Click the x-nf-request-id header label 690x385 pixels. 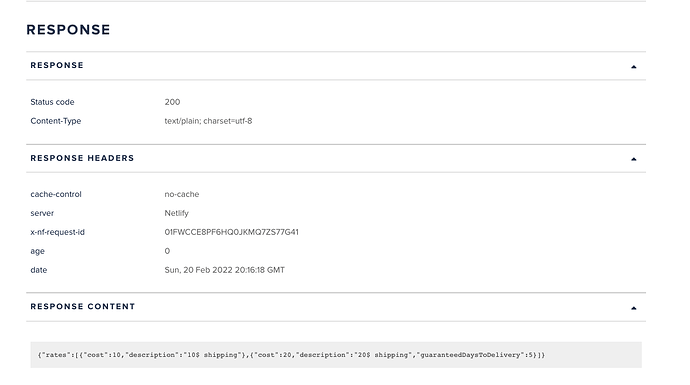click(57, 232)
